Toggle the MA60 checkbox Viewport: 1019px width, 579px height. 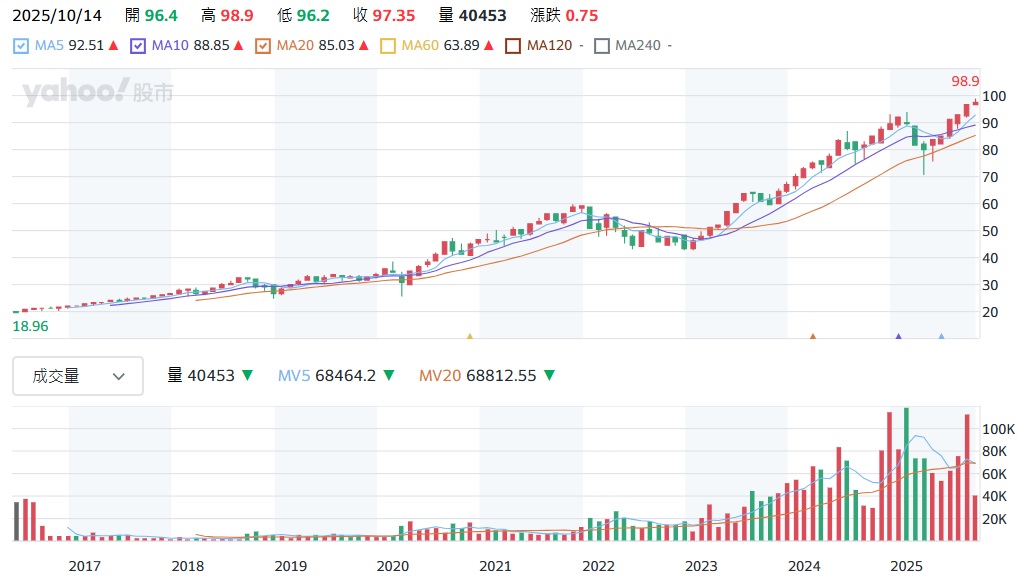click(388, 46)
